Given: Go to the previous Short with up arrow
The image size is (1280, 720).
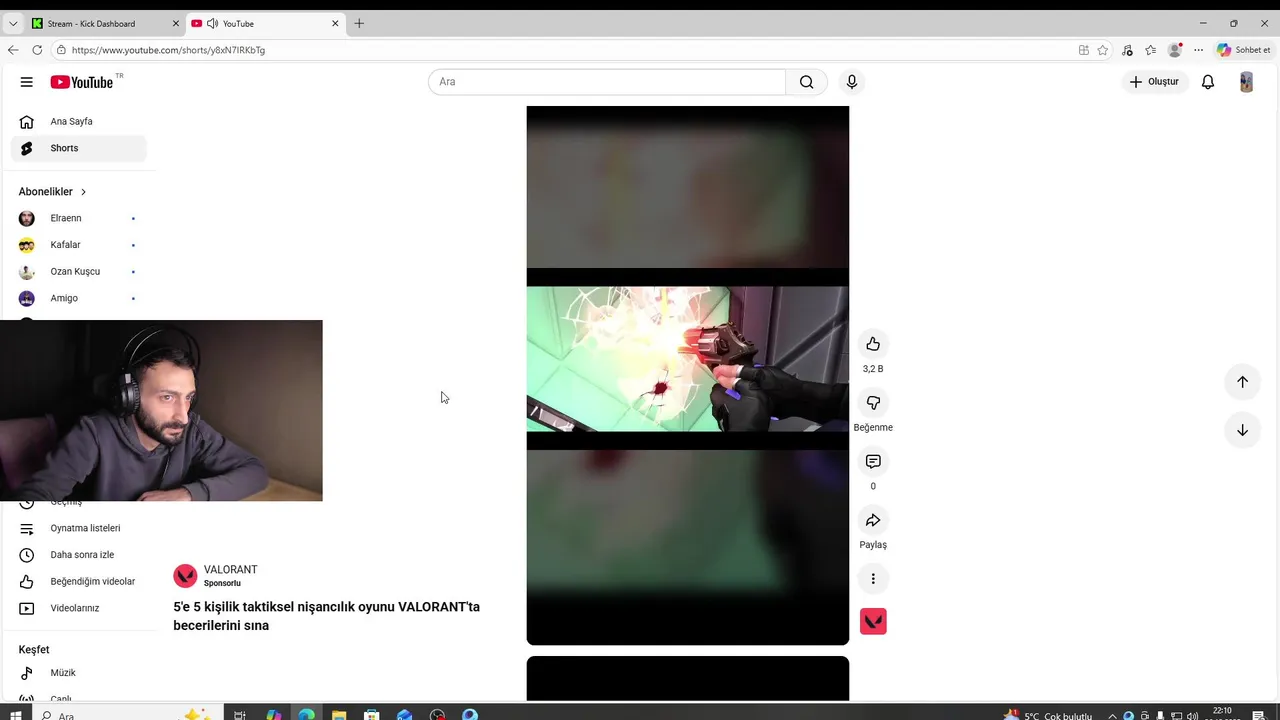Looking at the screenshot, I should tap(1242, 382).
